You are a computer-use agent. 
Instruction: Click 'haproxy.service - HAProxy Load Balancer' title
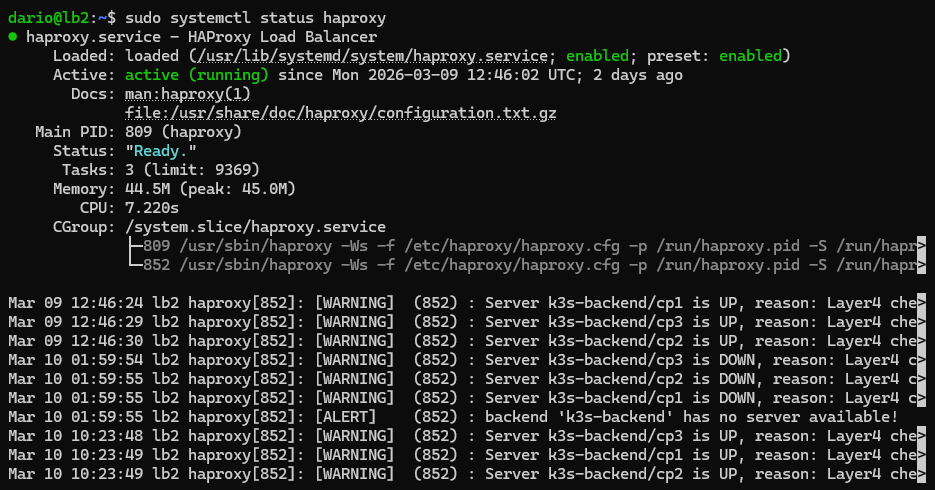[202, 37]
